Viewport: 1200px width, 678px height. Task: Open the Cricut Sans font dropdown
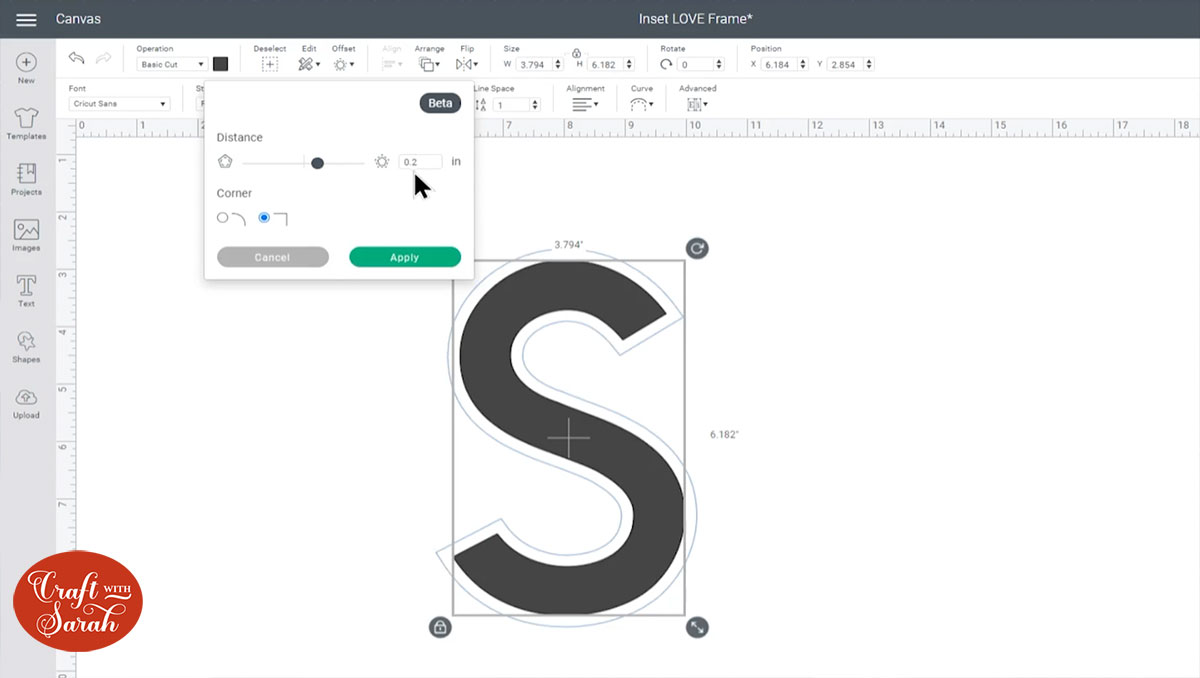(118, 103)
